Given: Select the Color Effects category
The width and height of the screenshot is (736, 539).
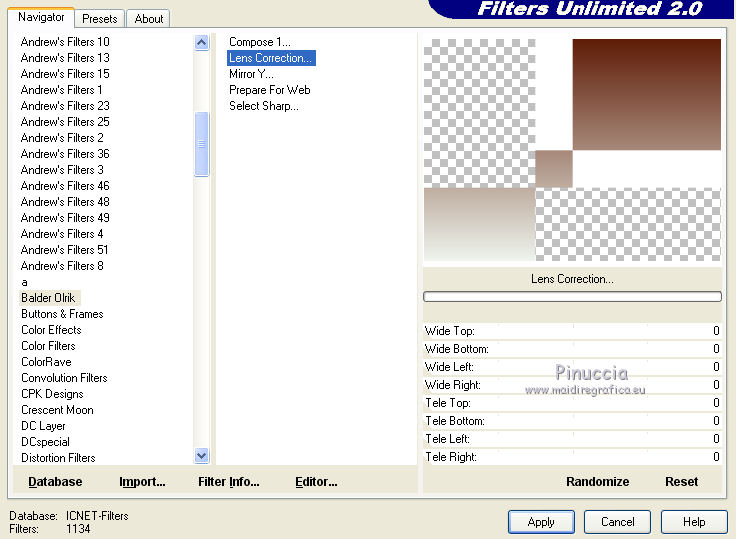Looking at the screenshot, I should 51,330.
